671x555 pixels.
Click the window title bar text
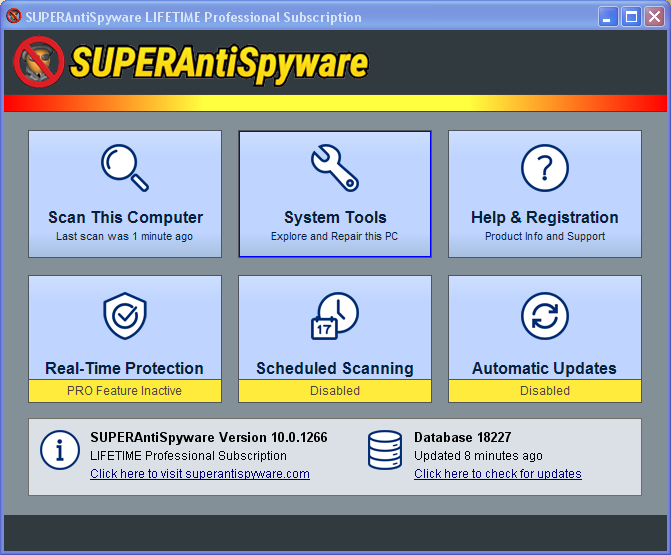[x=193, y=17]
